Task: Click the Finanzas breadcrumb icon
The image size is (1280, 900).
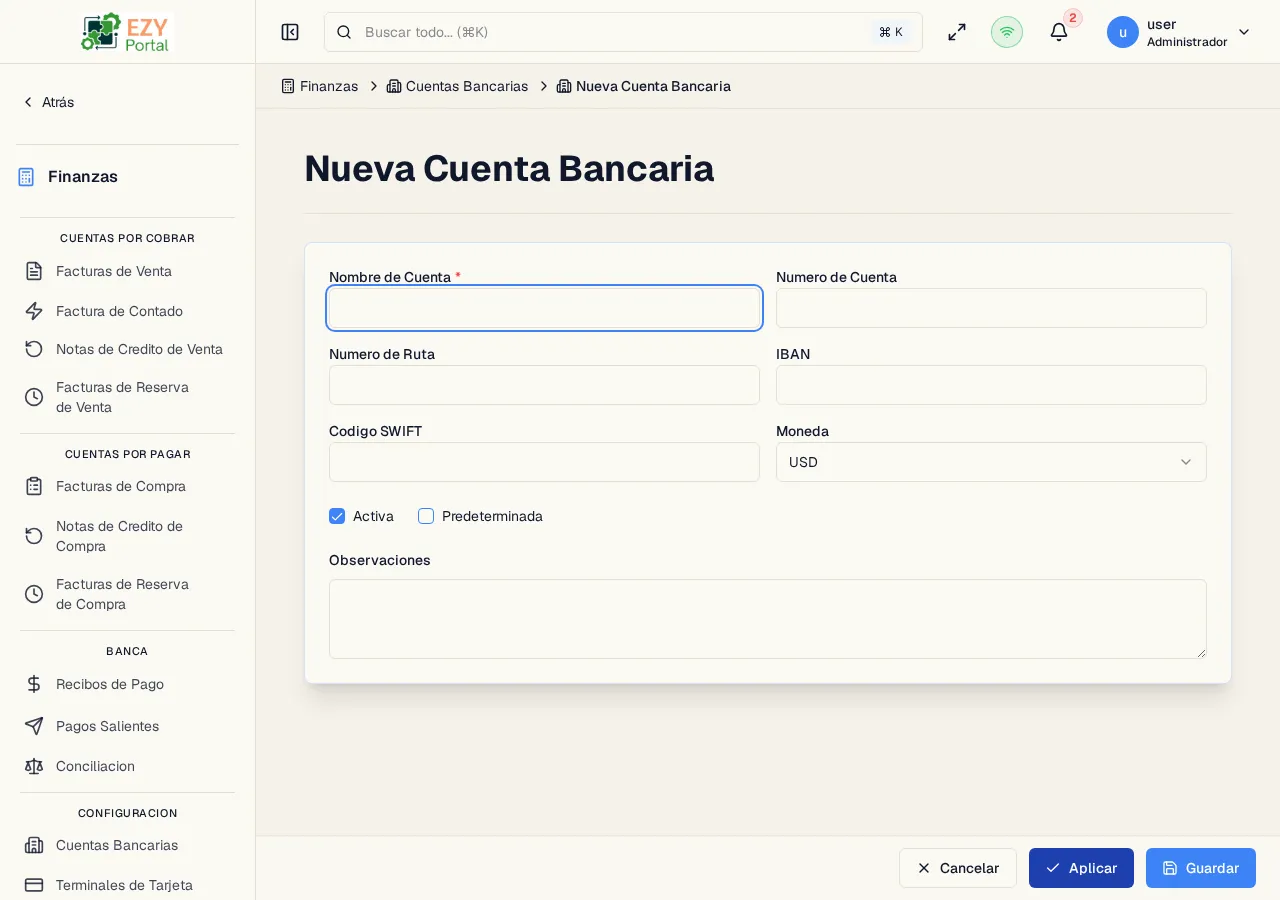Action: [288, 86]
